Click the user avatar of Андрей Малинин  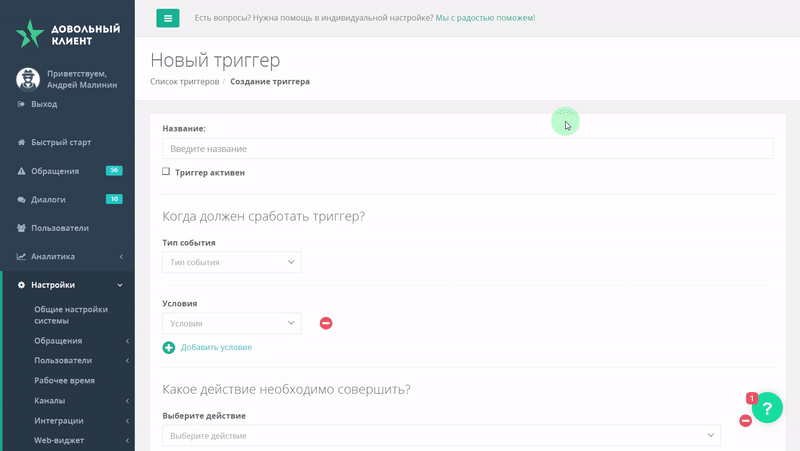click(x=28, y=79)
